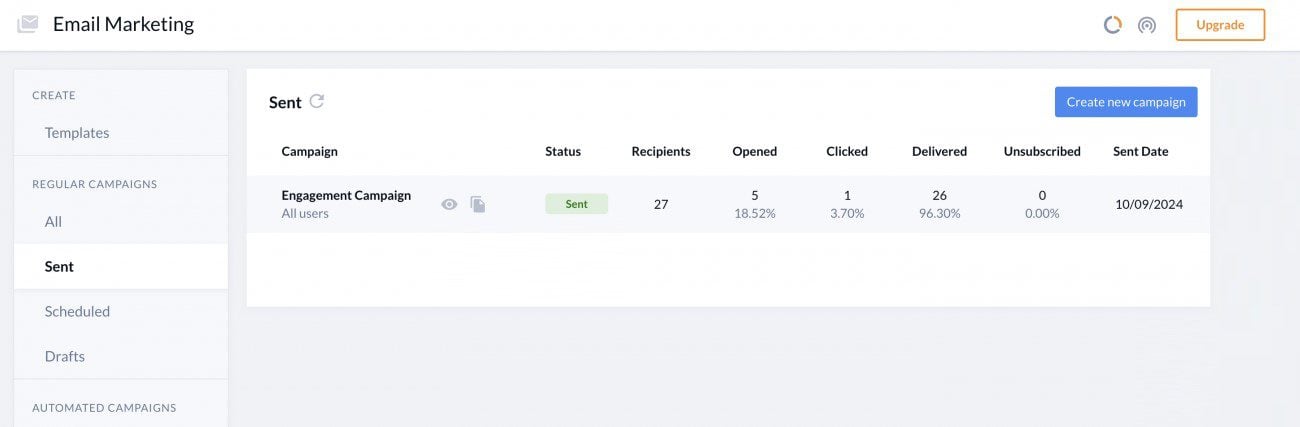This screenshot has width=1300, height=427.
Task: Click the Recipients column header
Action: pyautogui.click(x=660, y=152)
